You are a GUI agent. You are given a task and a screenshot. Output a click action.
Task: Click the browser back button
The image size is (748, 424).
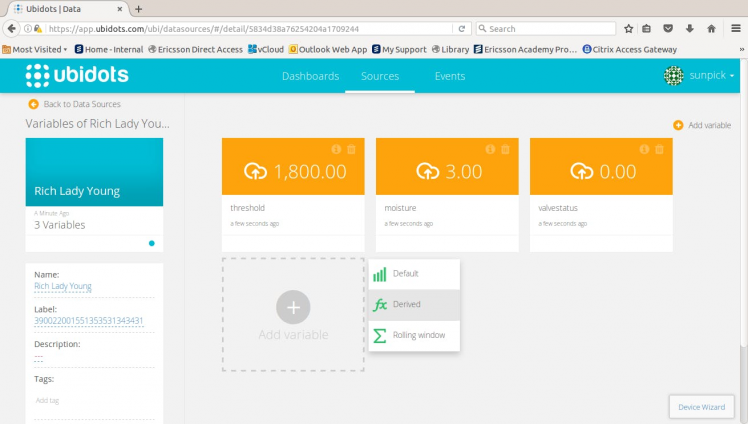[x=11, y=29]
